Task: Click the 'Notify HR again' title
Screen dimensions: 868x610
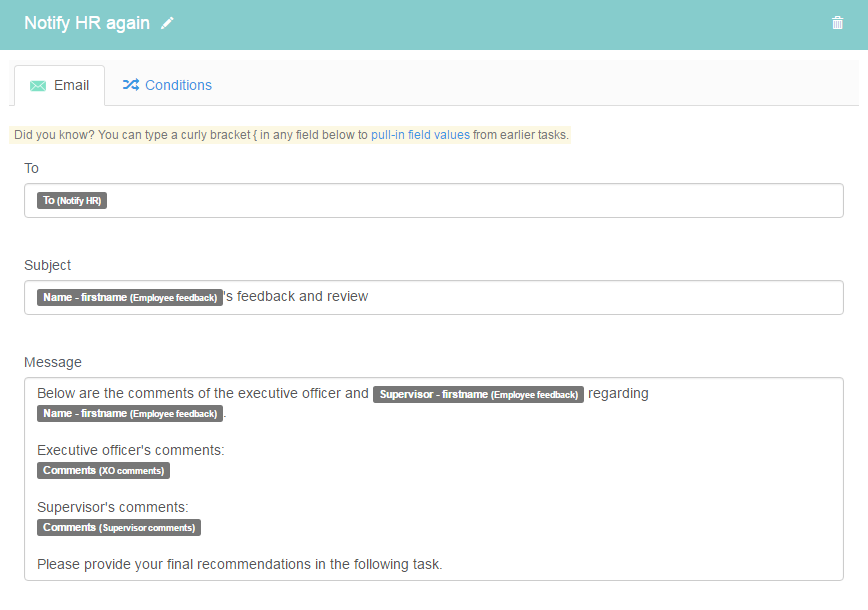Action: (x=87, y=23)
